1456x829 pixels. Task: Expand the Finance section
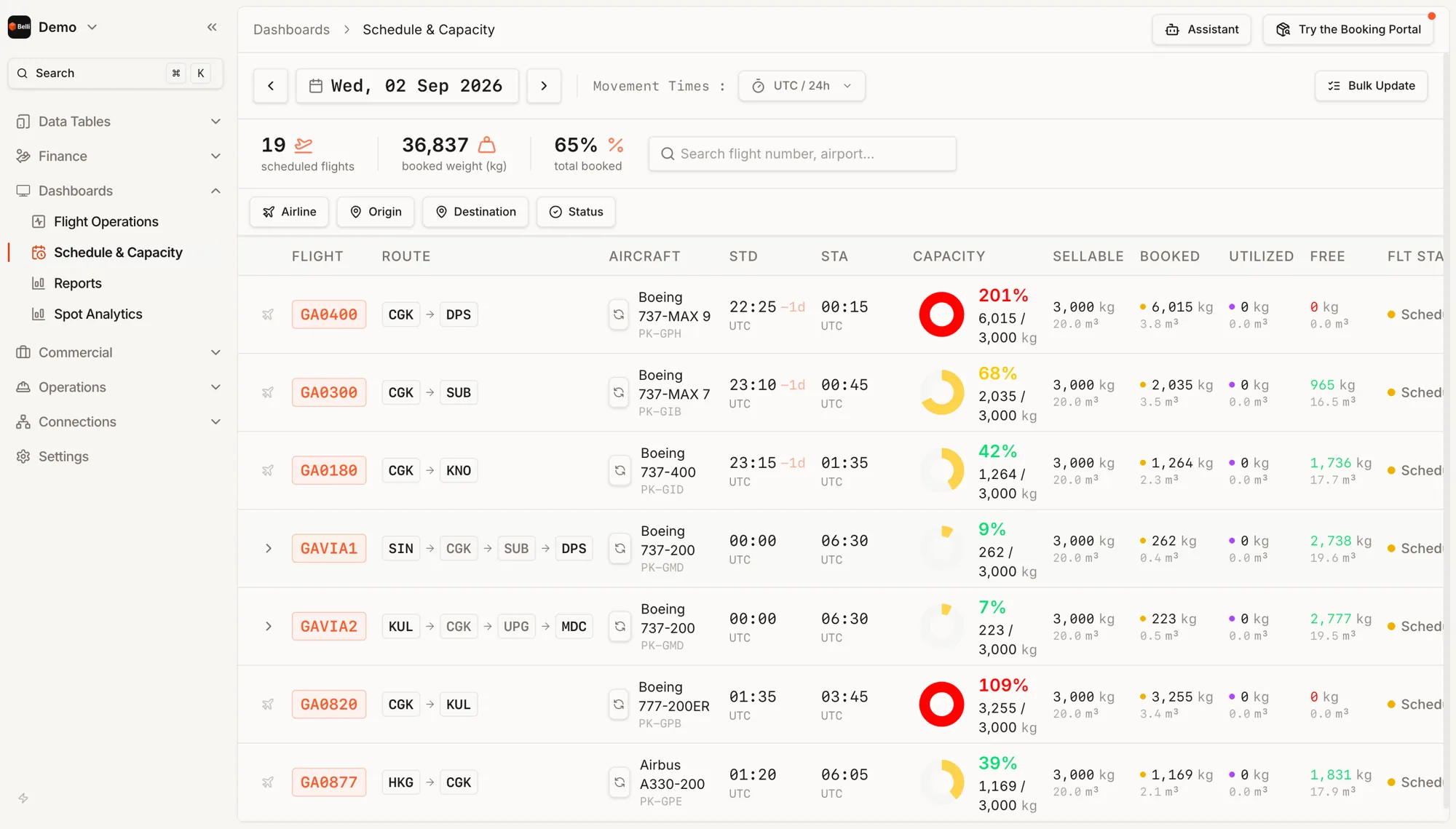pos(119,156)
